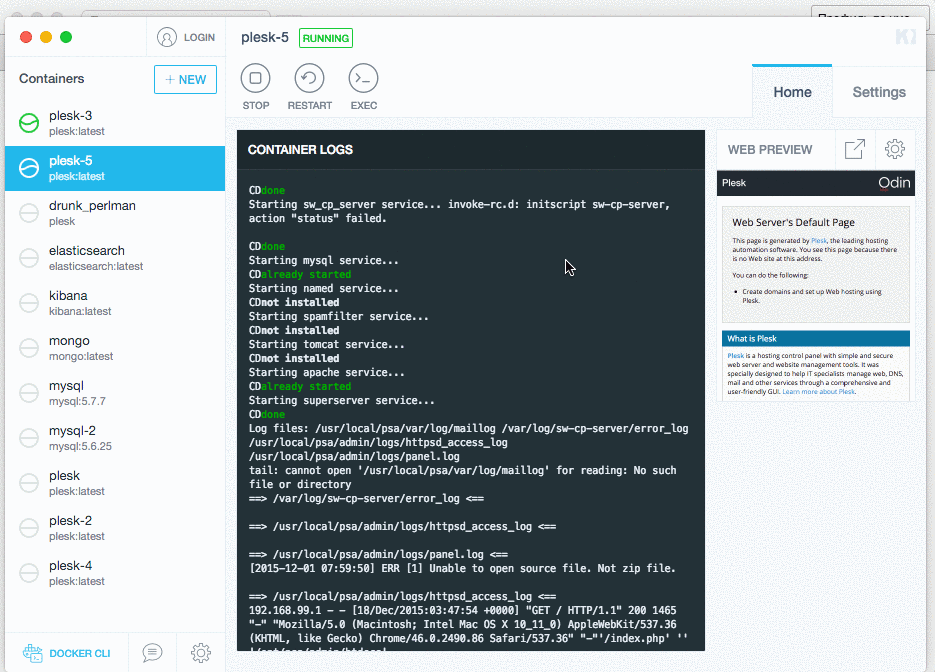Click plesk-4 stopped status icon
The width and height of the screenshot is (935, 672).
(x=29, y=573)
